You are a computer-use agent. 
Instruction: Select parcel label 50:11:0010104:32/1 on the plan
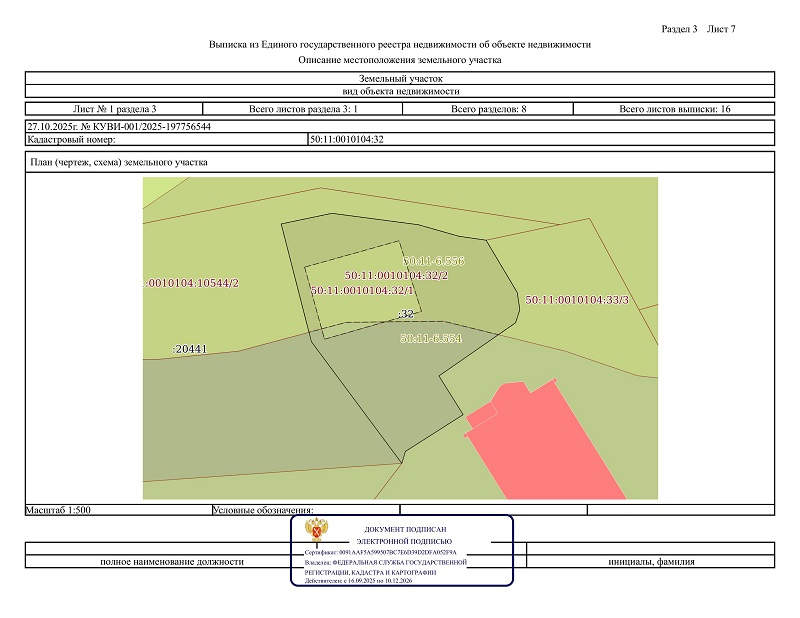point(362,290)
